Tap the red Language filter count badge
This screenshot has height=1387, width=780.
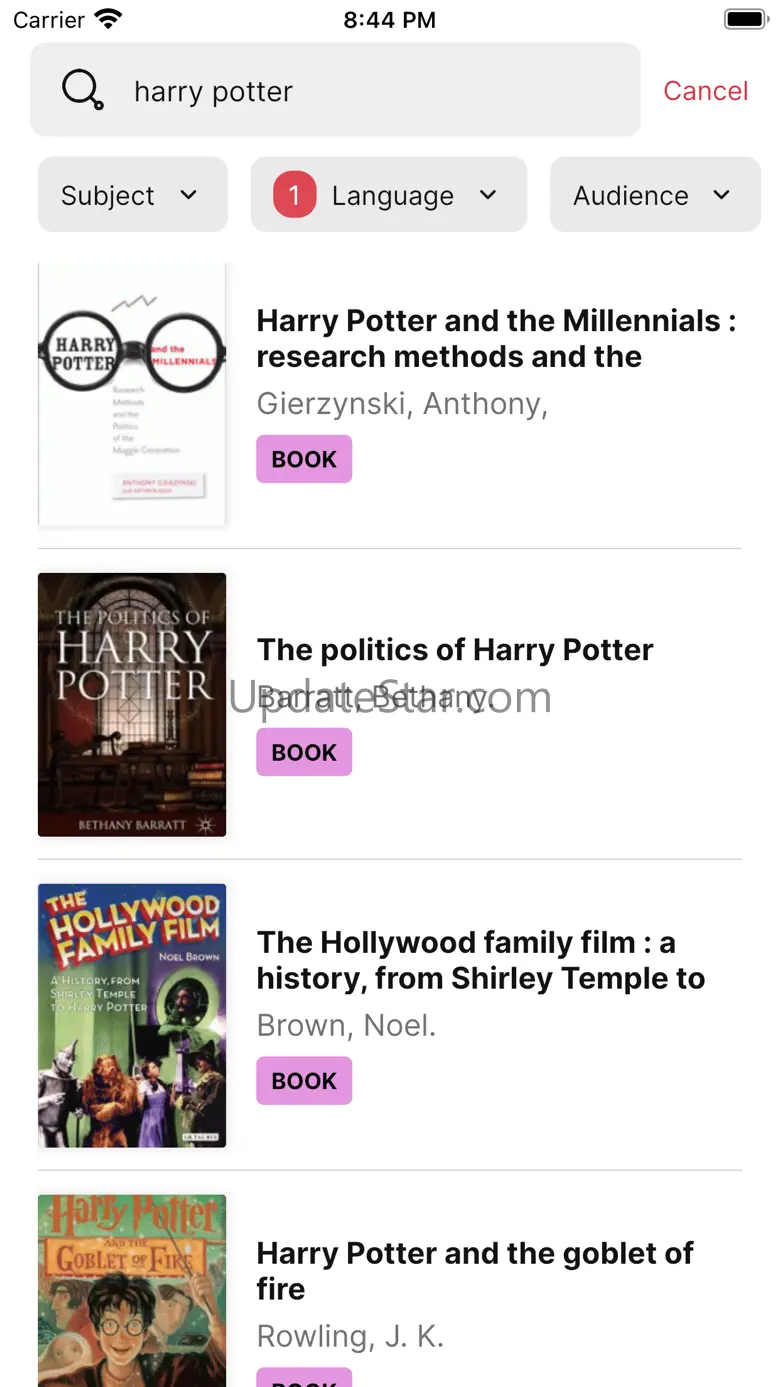(x=295, y=195)
